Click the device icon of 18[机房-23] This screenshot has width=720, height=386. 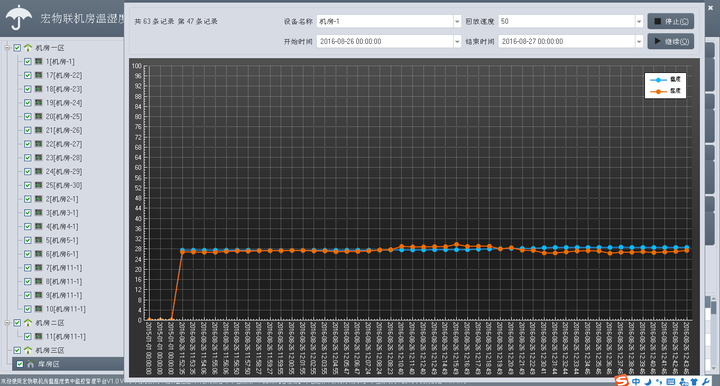[39, 89]
